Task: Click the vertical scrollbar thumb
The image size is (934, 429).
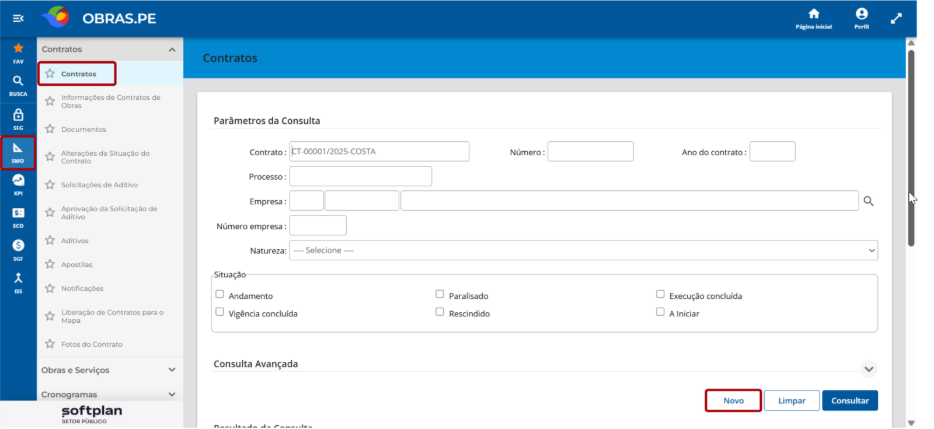Action: 911,148
